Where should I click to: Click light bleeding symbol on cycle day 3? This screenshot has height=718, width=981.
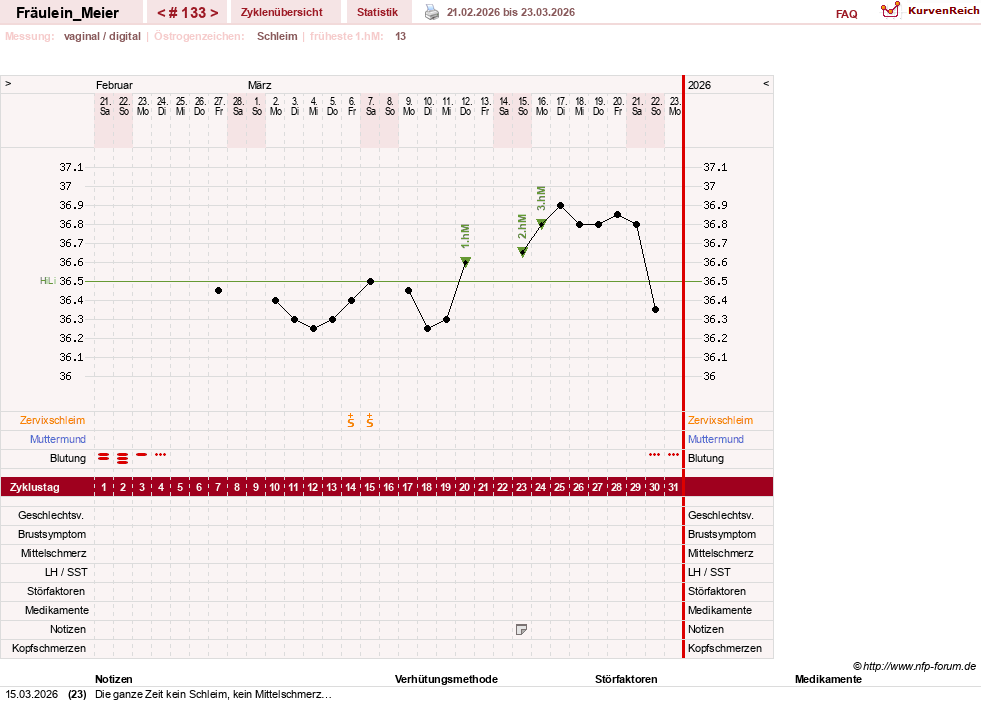[x=142, y=455]
